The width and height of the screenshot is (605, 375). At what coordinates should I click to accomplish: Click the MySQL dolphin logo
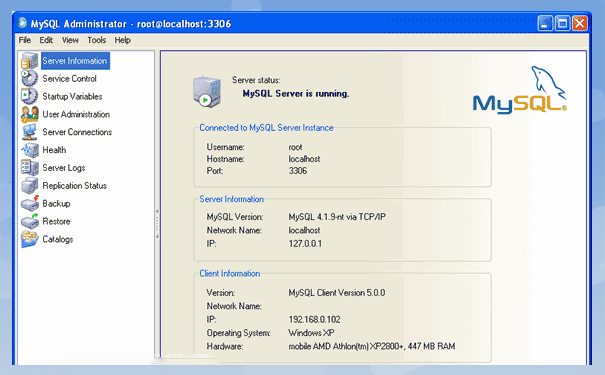519,90
